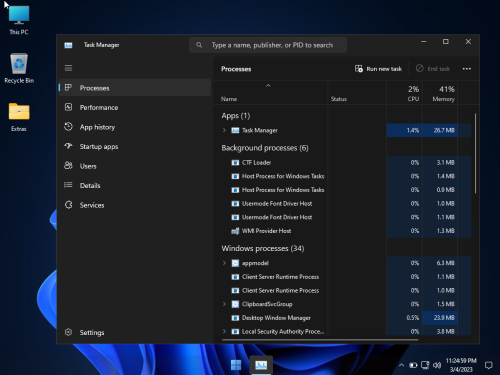500x375 pixels.
Task: Open the hamburger navigation menu
Action: pyautogui.click(x=68, y=68)
